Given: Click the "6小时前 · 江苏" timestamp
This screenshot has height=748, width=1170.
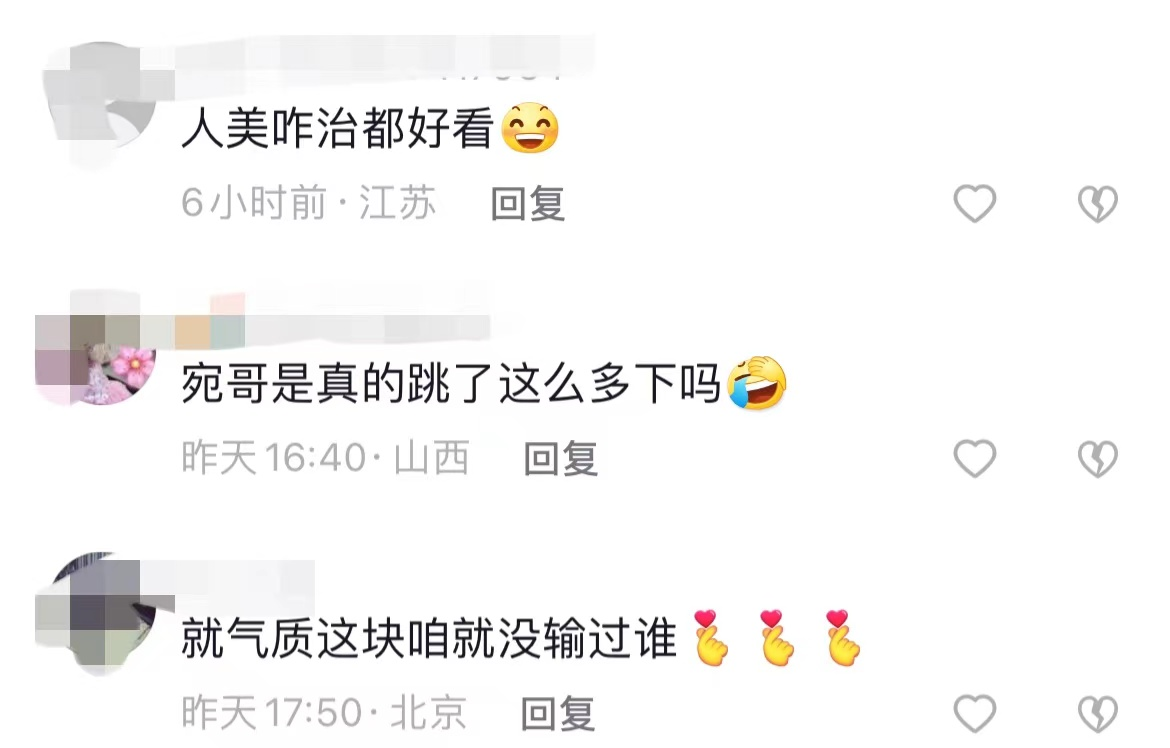Looking at the screenshot, I should point(309,203).
